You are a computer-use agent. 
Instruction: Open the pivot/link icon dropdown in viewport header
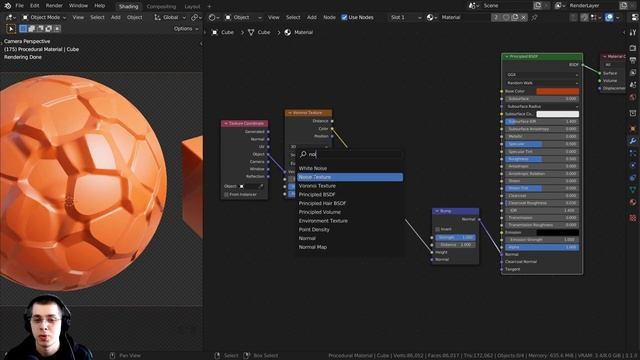pos(196,18)
